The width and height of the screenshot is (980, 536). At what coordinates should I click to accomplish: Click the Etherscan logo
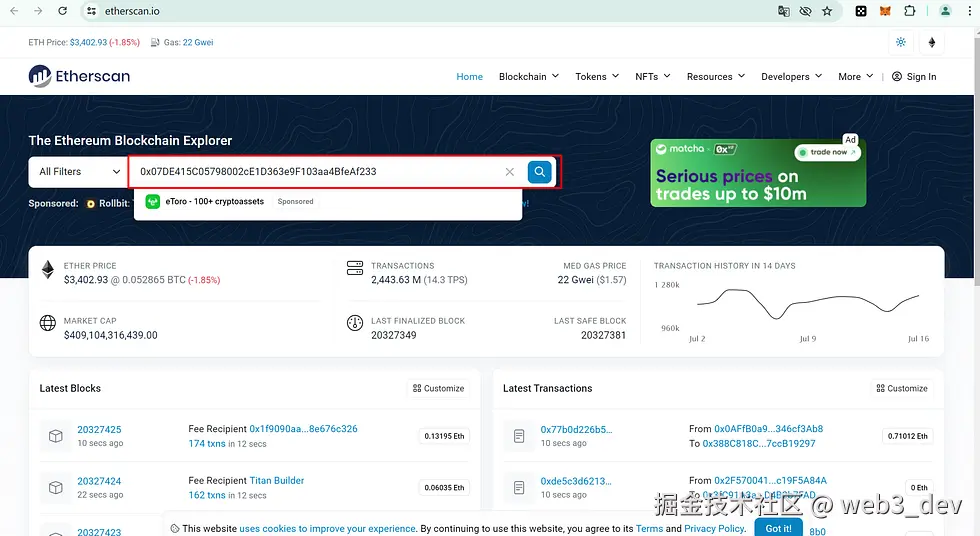tap(79, 76)
